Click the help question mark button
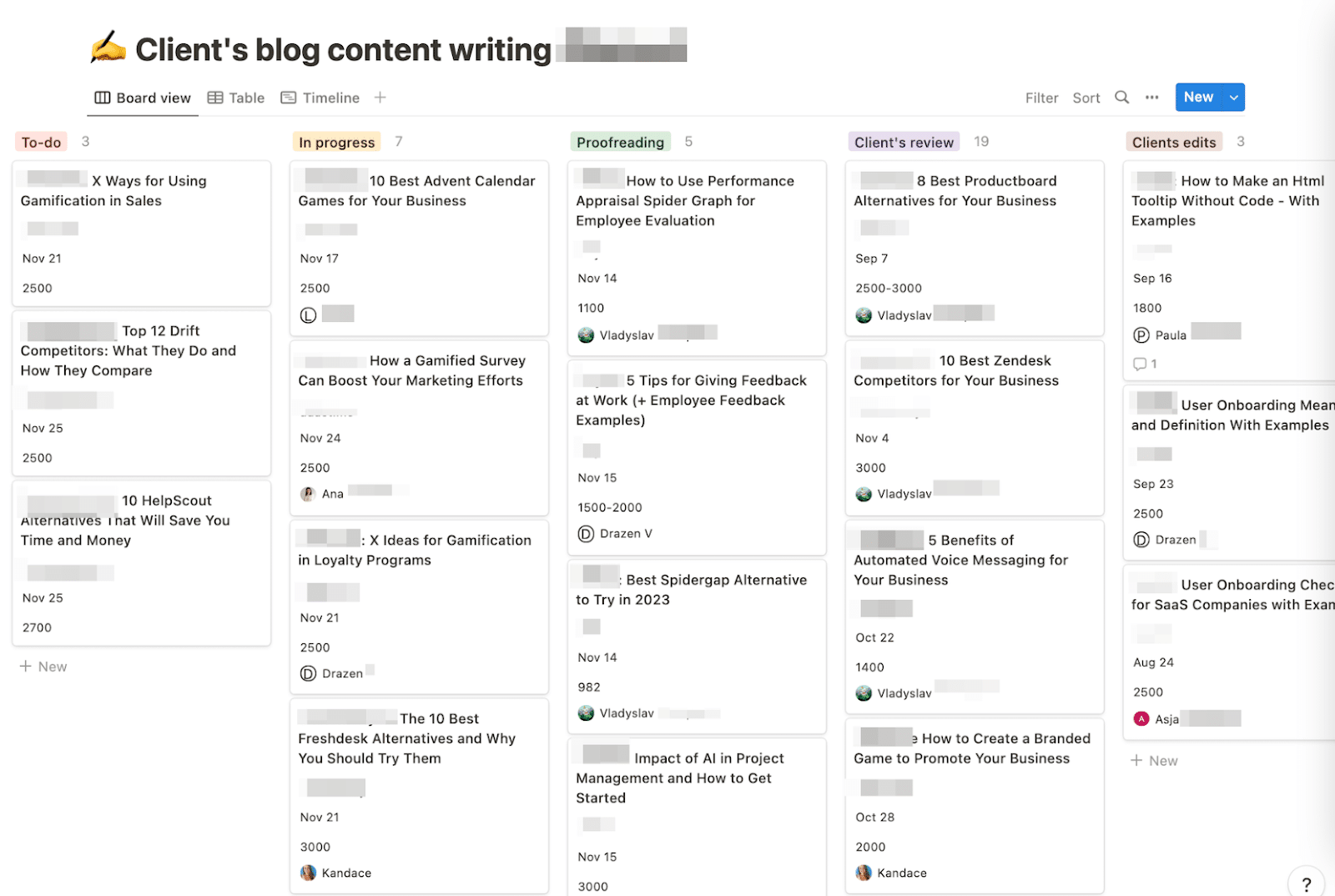1335x896 pixels. pyautogui.click(x=1307, y=884)
